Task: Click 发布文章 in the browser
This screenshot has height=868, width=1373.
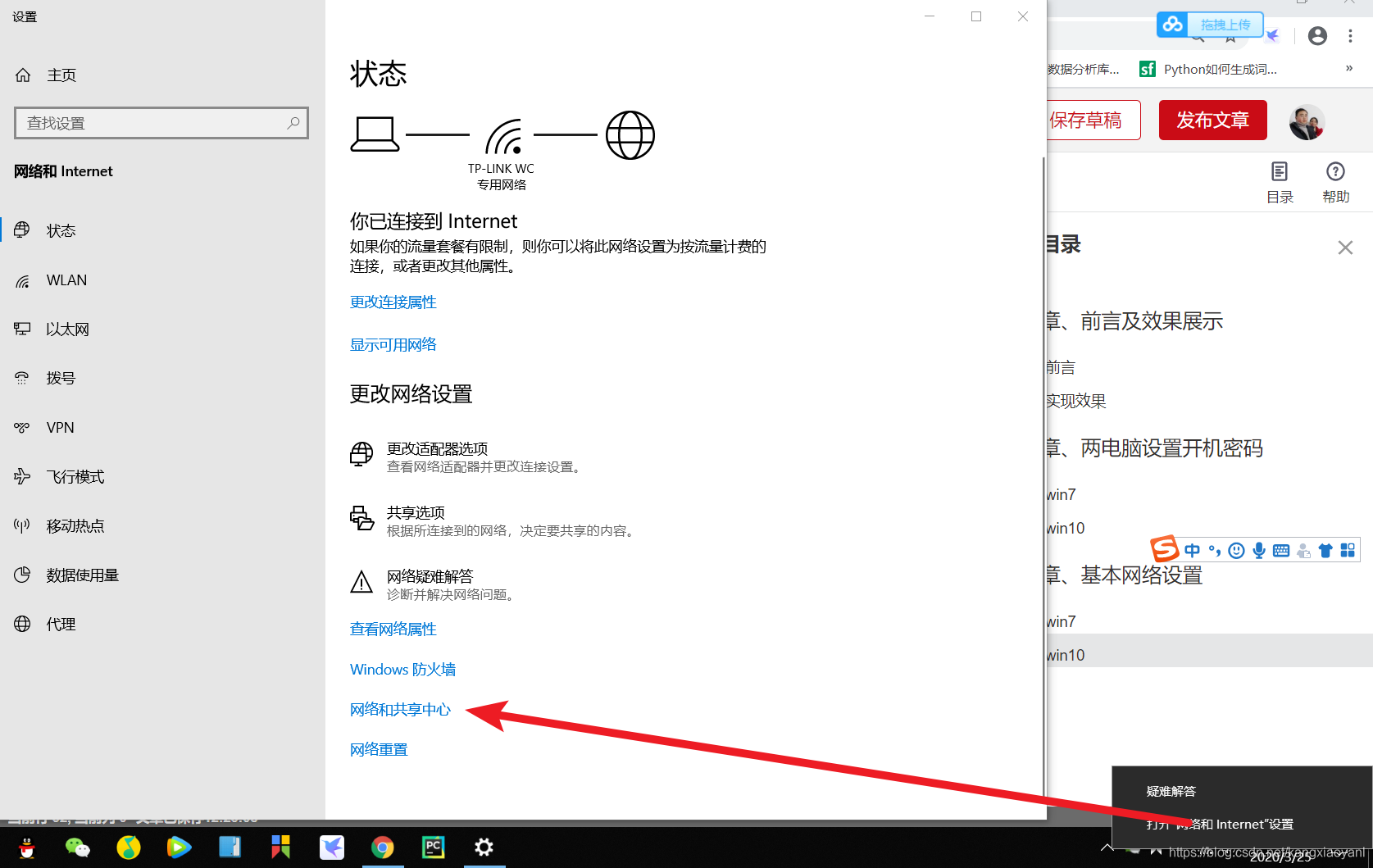Action: (x=1213, y=120)
